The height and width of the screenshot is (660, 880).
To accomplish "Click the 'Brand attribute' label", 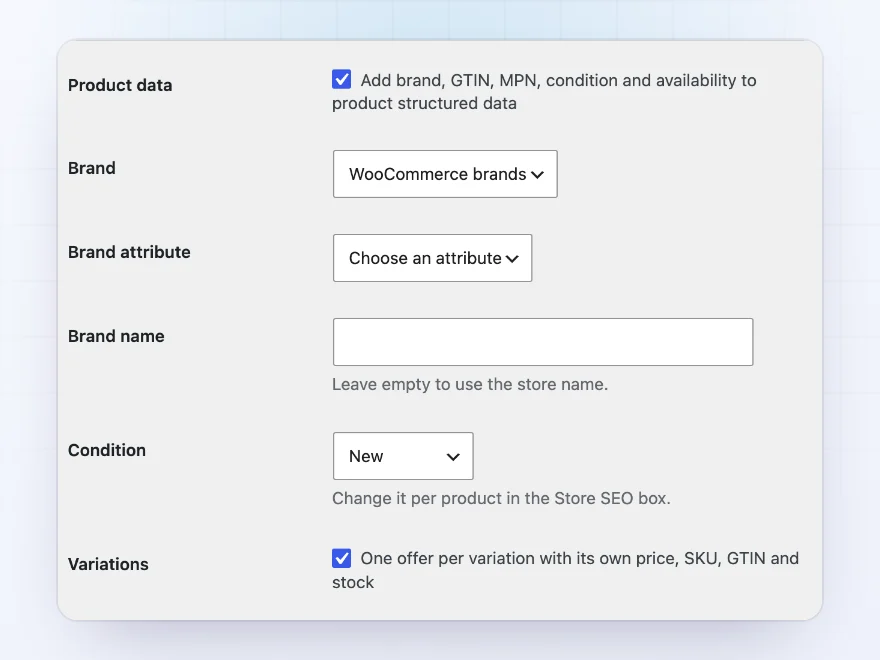I will 129,252.
